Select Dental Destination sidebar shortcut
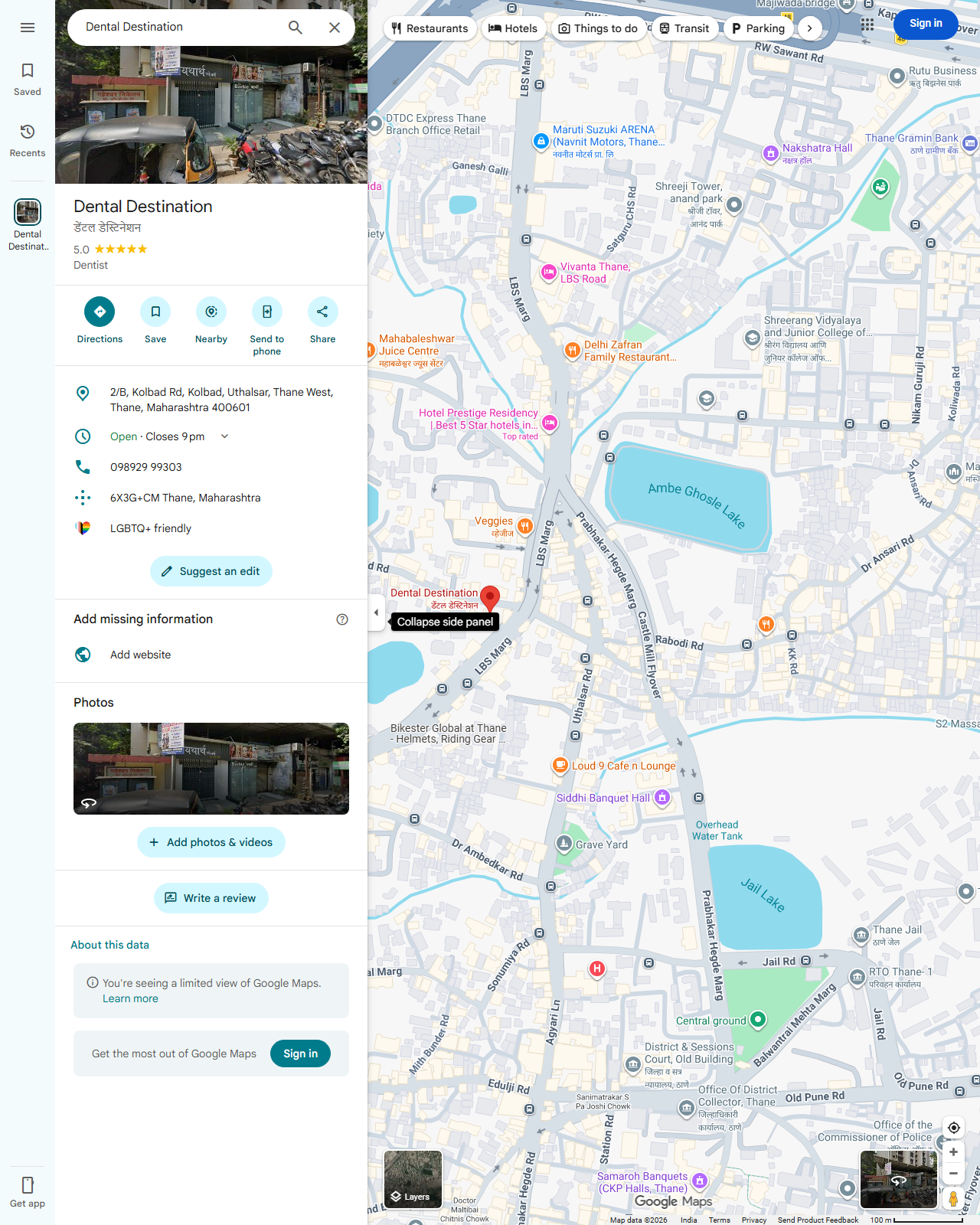The height and width of the screenshot is (1225, 980). pos(28,225)
